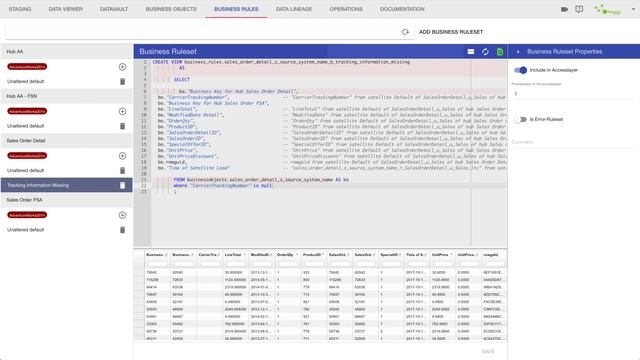Switch to Staging tab
This screenshot has width=640, height=360.
click(20, 9)
